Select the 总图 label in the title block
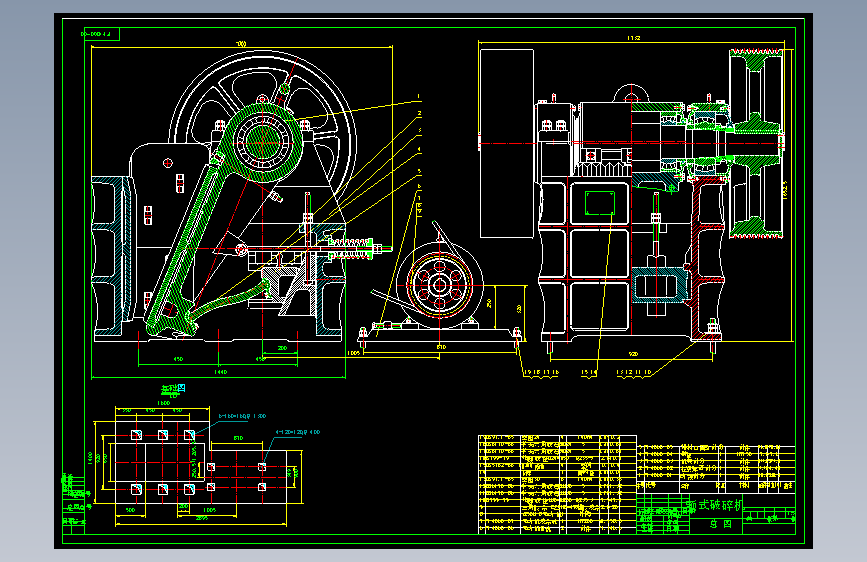The image size is (867, 562). pos(721,524)
